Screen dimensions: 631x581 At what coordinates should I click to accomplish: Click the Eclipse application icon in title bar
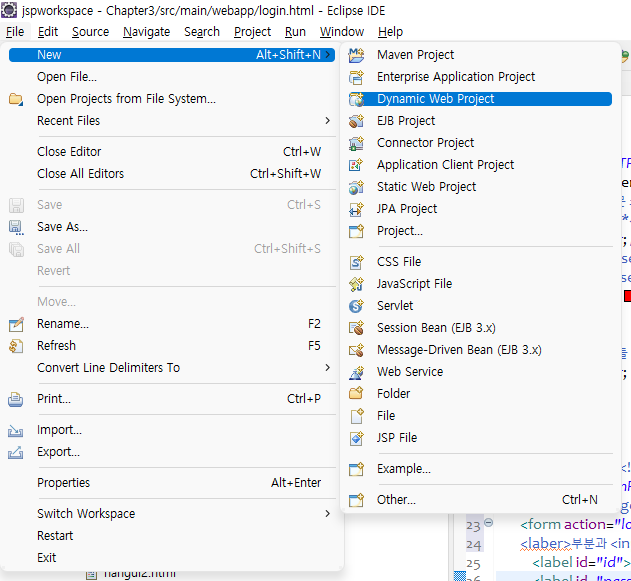[9, 10]
